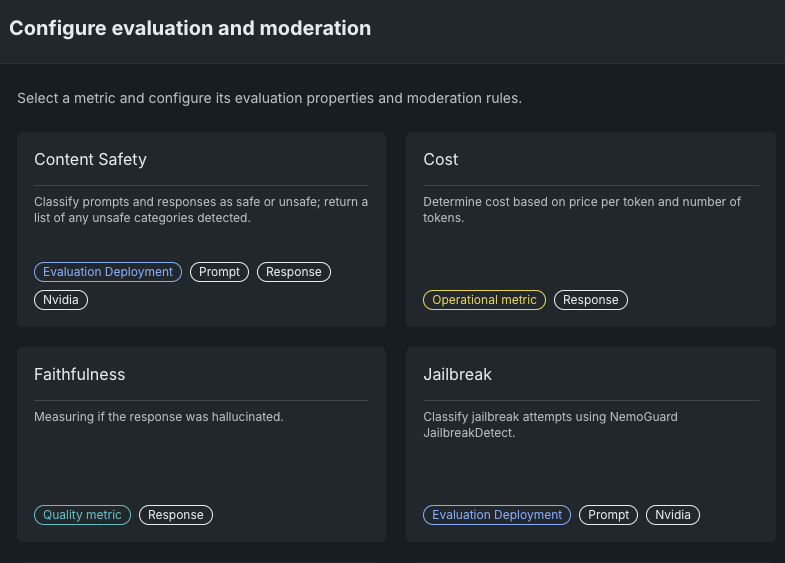785x563 pixels.
Task: Click the teal Quality metric tag
Action: click(x=82, y=515)
